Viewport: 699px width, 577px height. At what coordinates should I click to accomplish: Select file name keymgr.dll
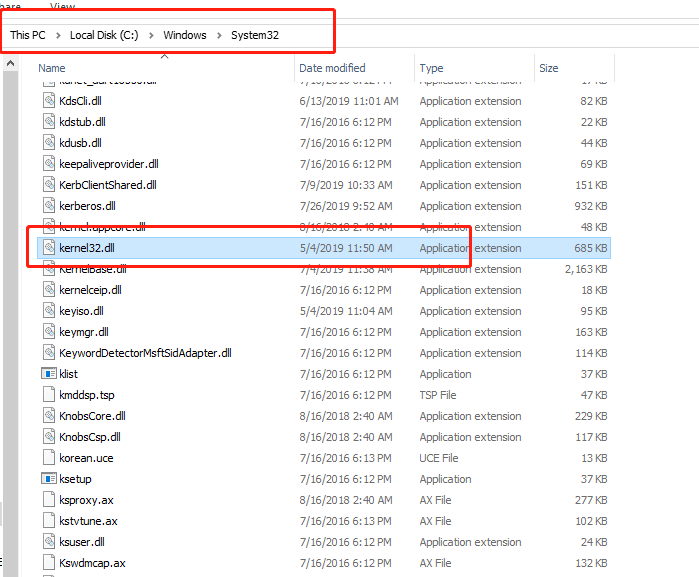coord(84,332)
